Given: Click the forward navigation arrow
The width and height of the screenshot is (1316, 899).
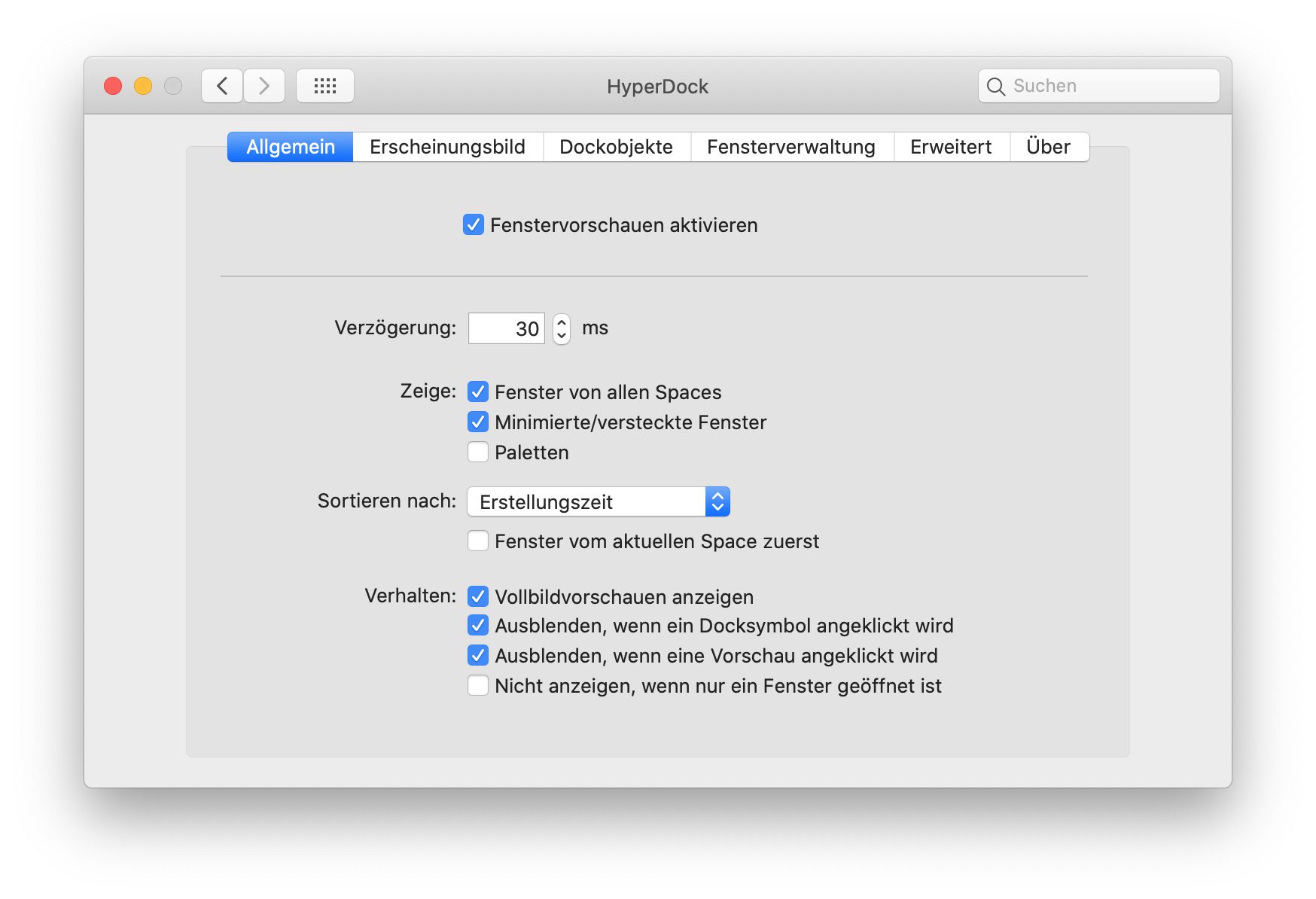Looking at the screenshot, I should [264, 86].
